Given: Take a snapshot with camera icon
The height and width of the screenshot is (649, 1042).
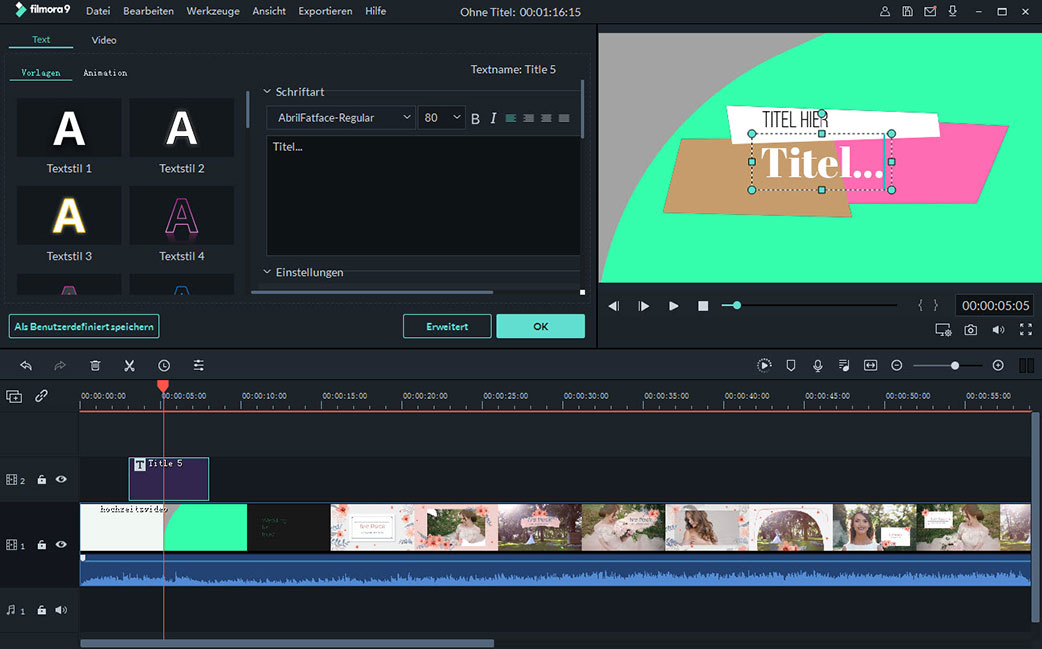Looking at the screenshot, I should point(971,329).
